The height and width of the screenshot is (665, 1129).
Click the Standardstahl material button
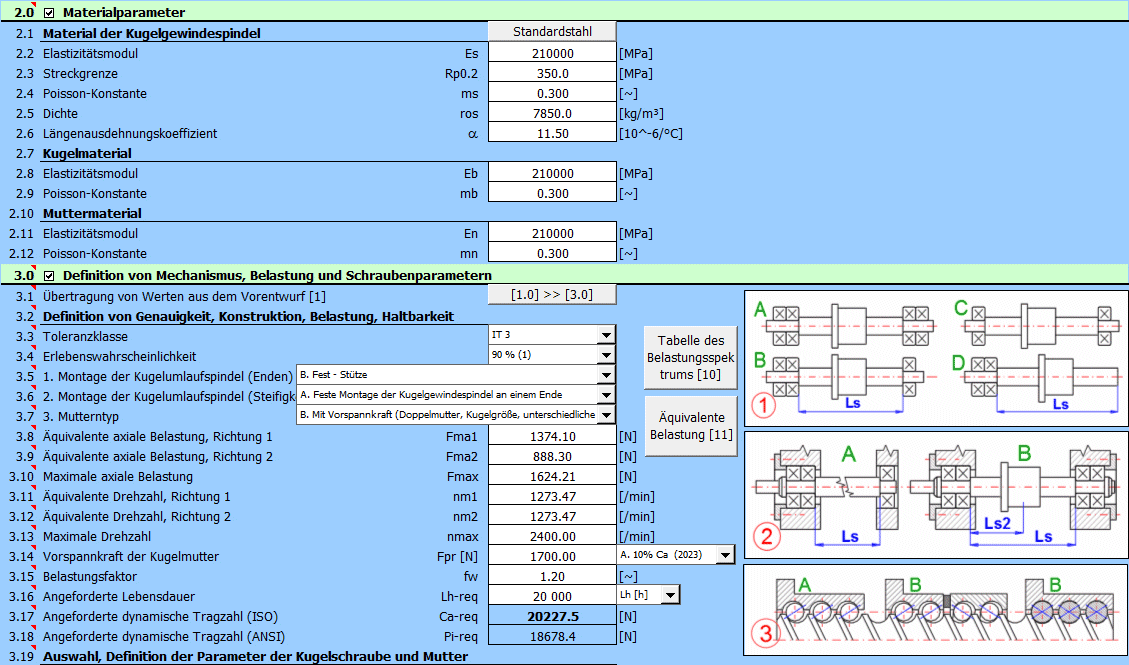click(x=552, y=31)
